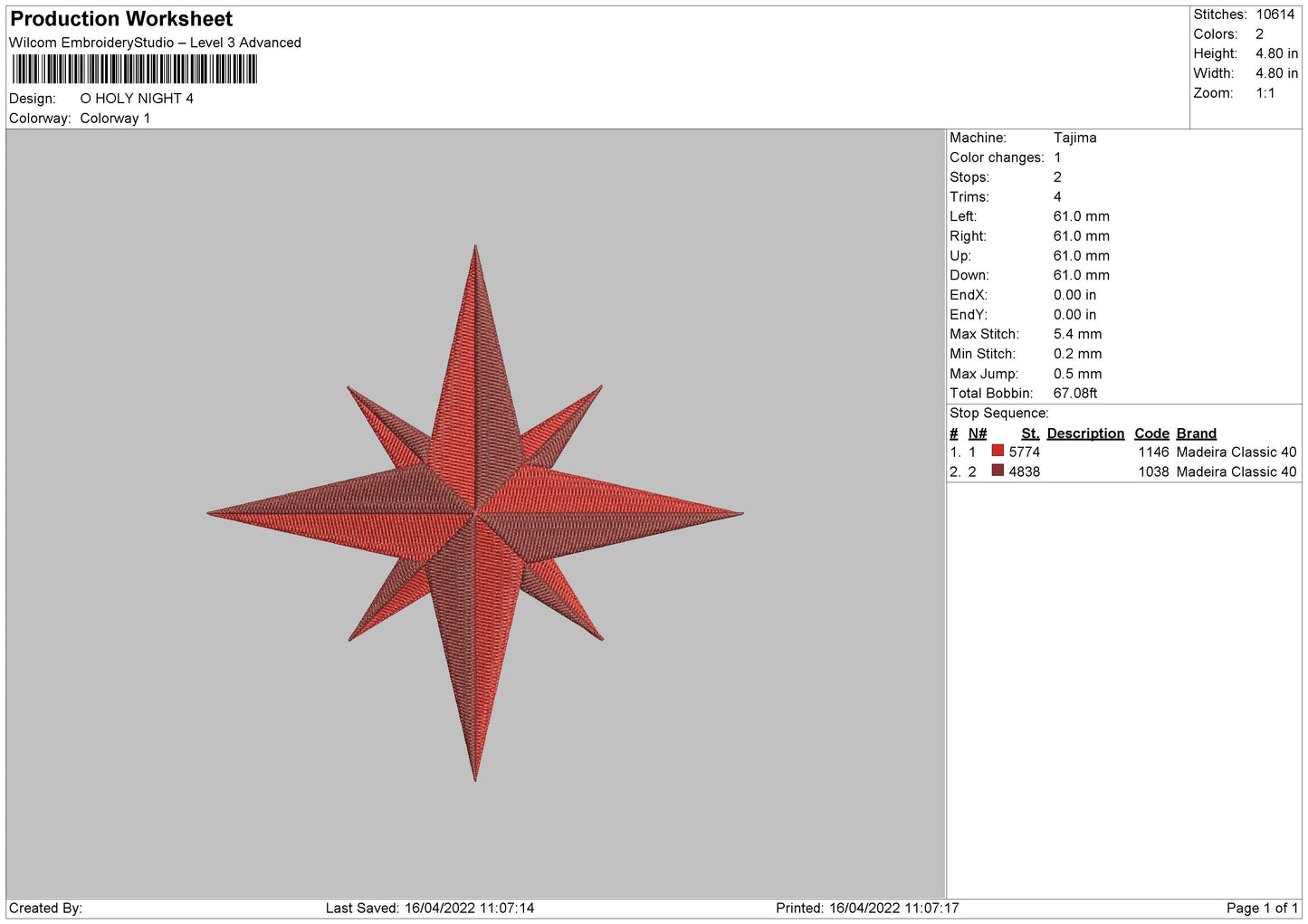This screenshot has width=1308, height=924.
Task: Click the Production Worksheet title
Action: (x=121, y=19)
